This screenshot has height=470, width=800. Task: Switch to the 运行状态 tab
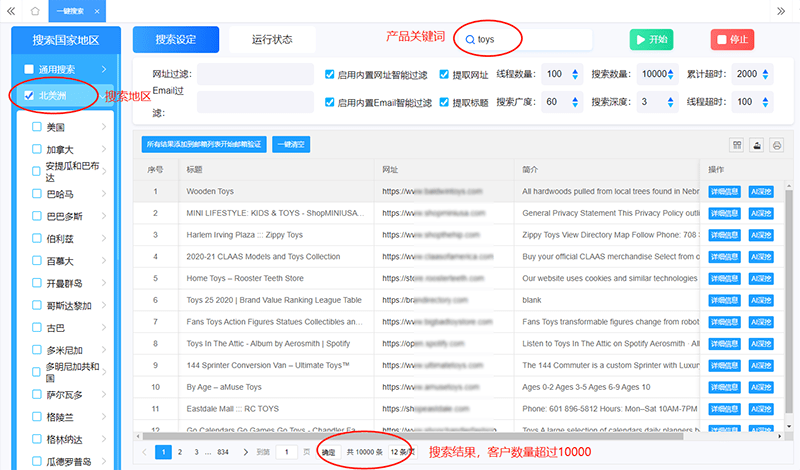[x=272, y=40]
